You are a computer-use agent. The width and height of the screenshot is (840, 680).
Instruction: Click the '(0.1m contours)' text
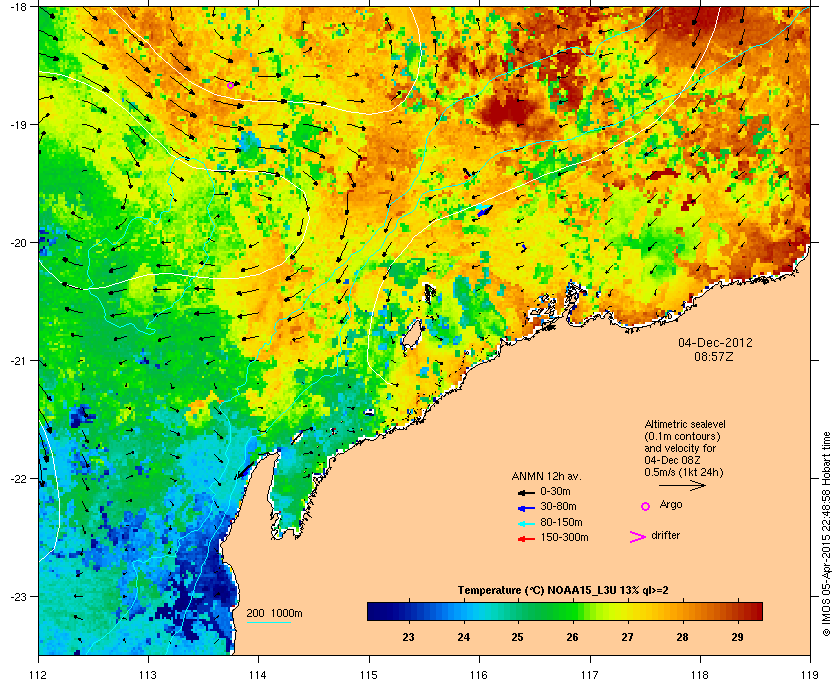pos(682,436)
